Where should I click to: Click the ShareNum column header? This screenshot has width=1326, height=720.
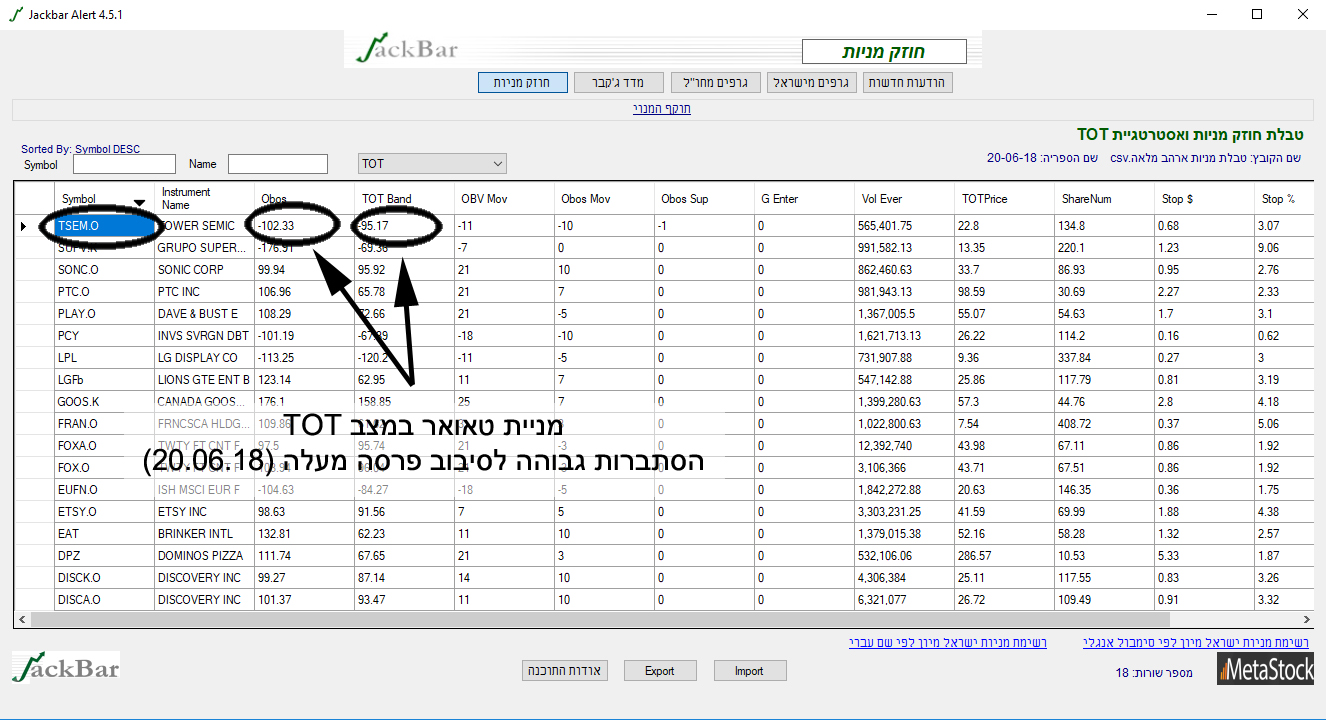click(x=1104, y=198)
